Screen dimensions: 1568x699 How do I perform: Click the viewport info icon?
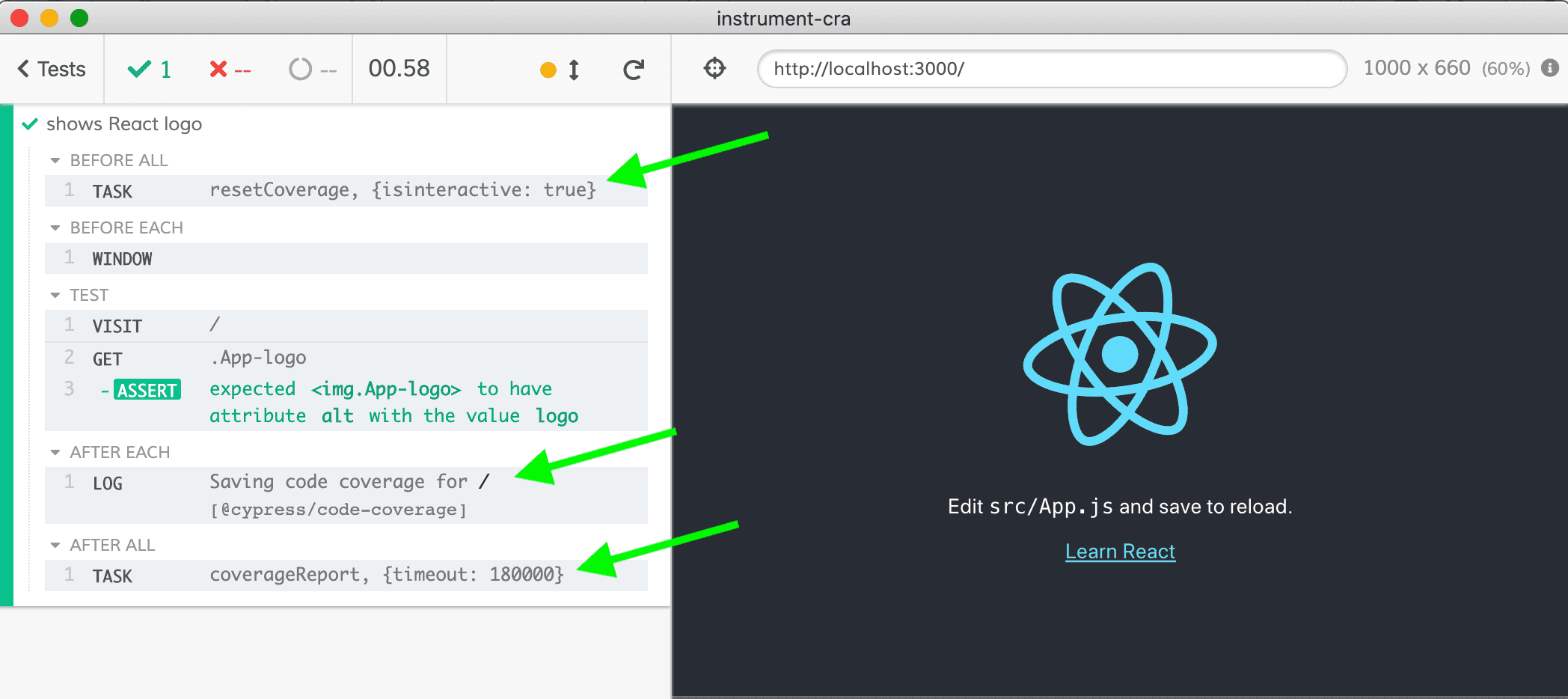tap(1550, 68)
